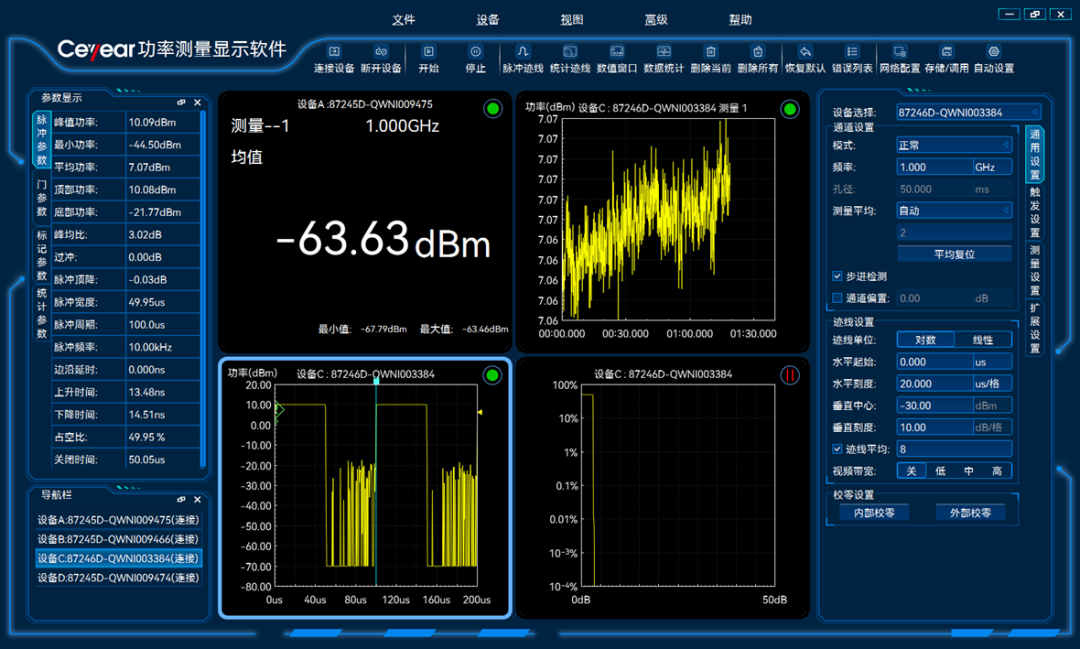1080x649 pixels.
Task: Toggle the 迹线平均 checkbox
Action: click(838, 449)
